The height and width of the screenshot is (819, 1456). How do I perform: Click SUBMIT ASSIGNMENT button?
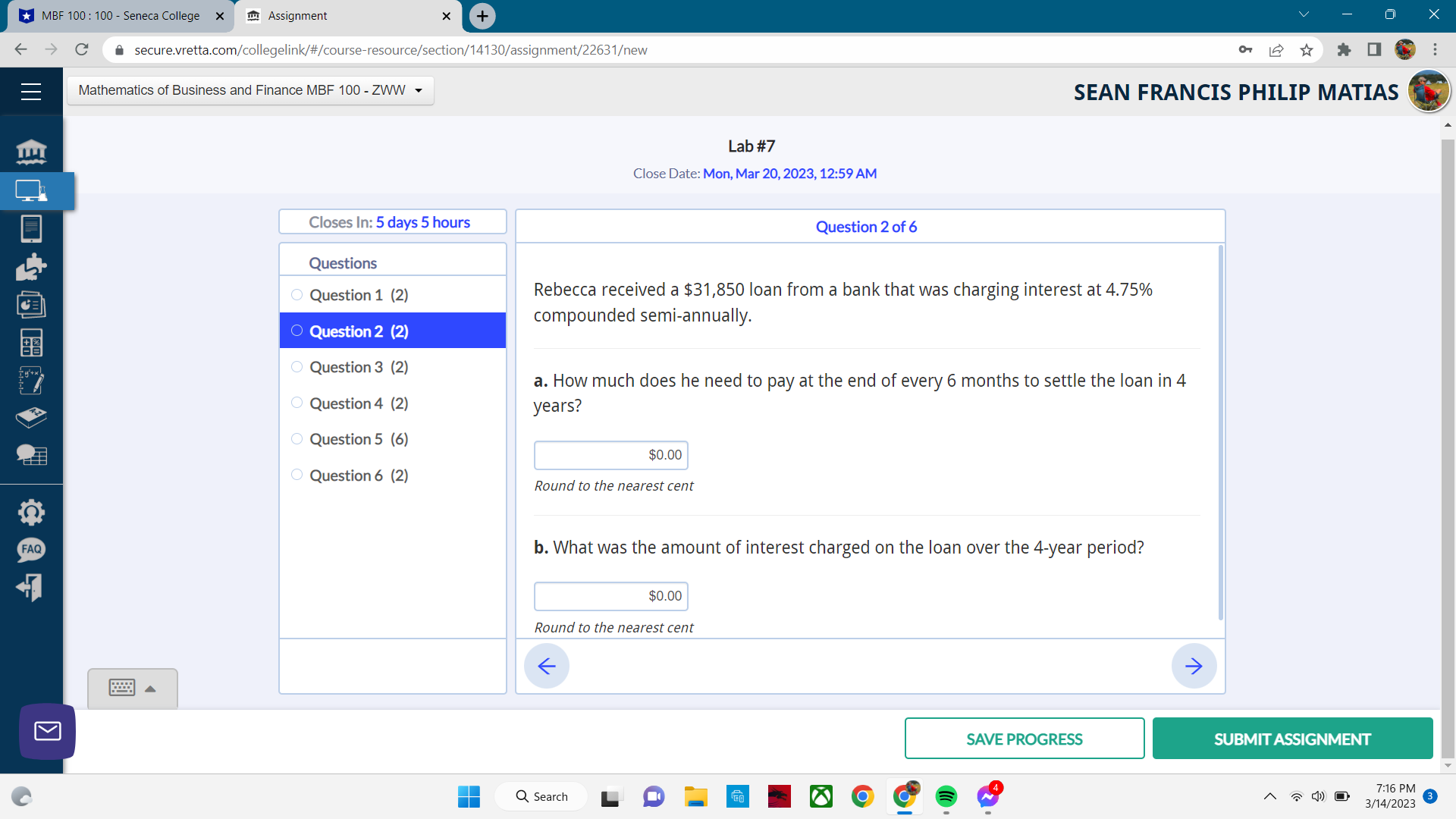[x=1292, y=739]
